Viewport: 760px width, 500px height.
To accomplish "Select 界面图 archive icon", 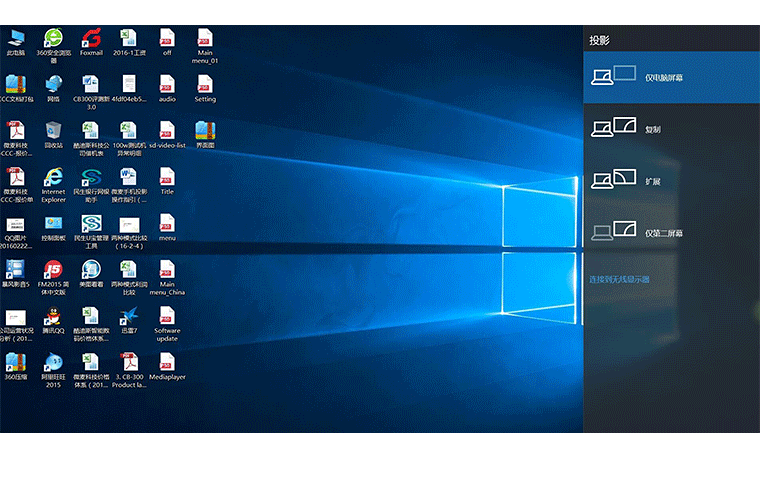I will point(205,134).
